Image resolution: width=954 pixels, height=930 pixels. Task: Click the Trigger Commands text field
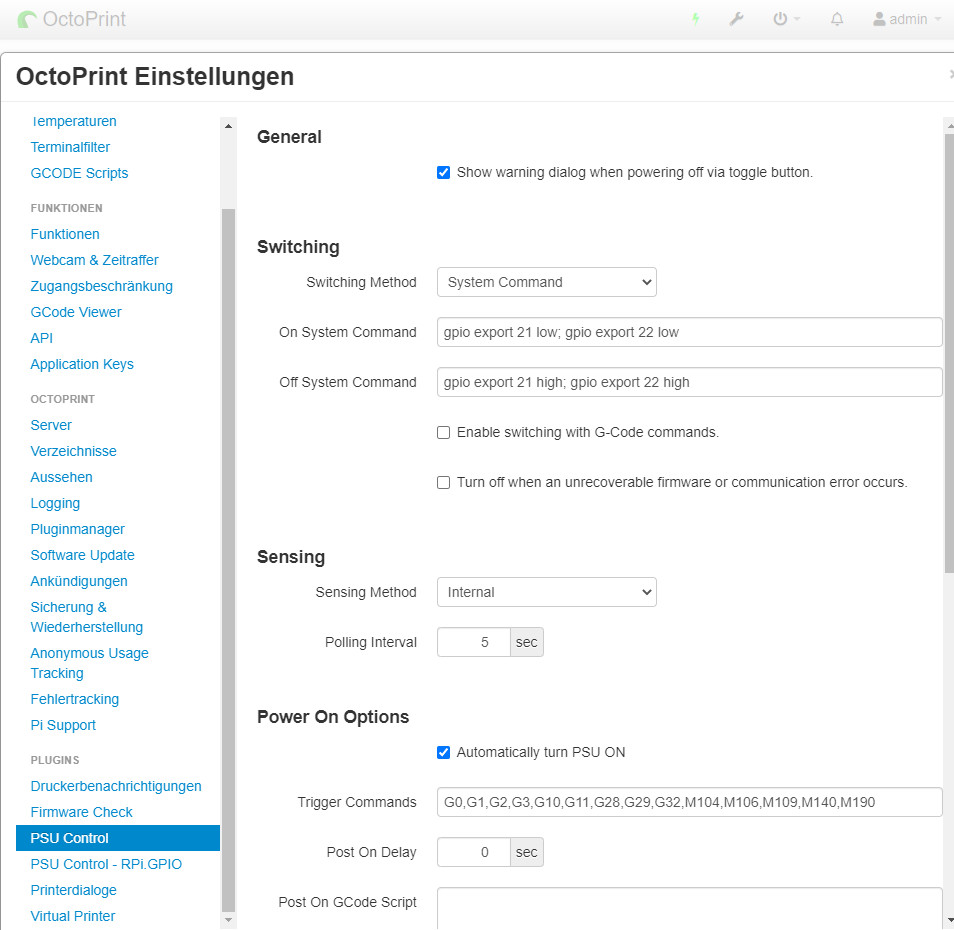689,802
